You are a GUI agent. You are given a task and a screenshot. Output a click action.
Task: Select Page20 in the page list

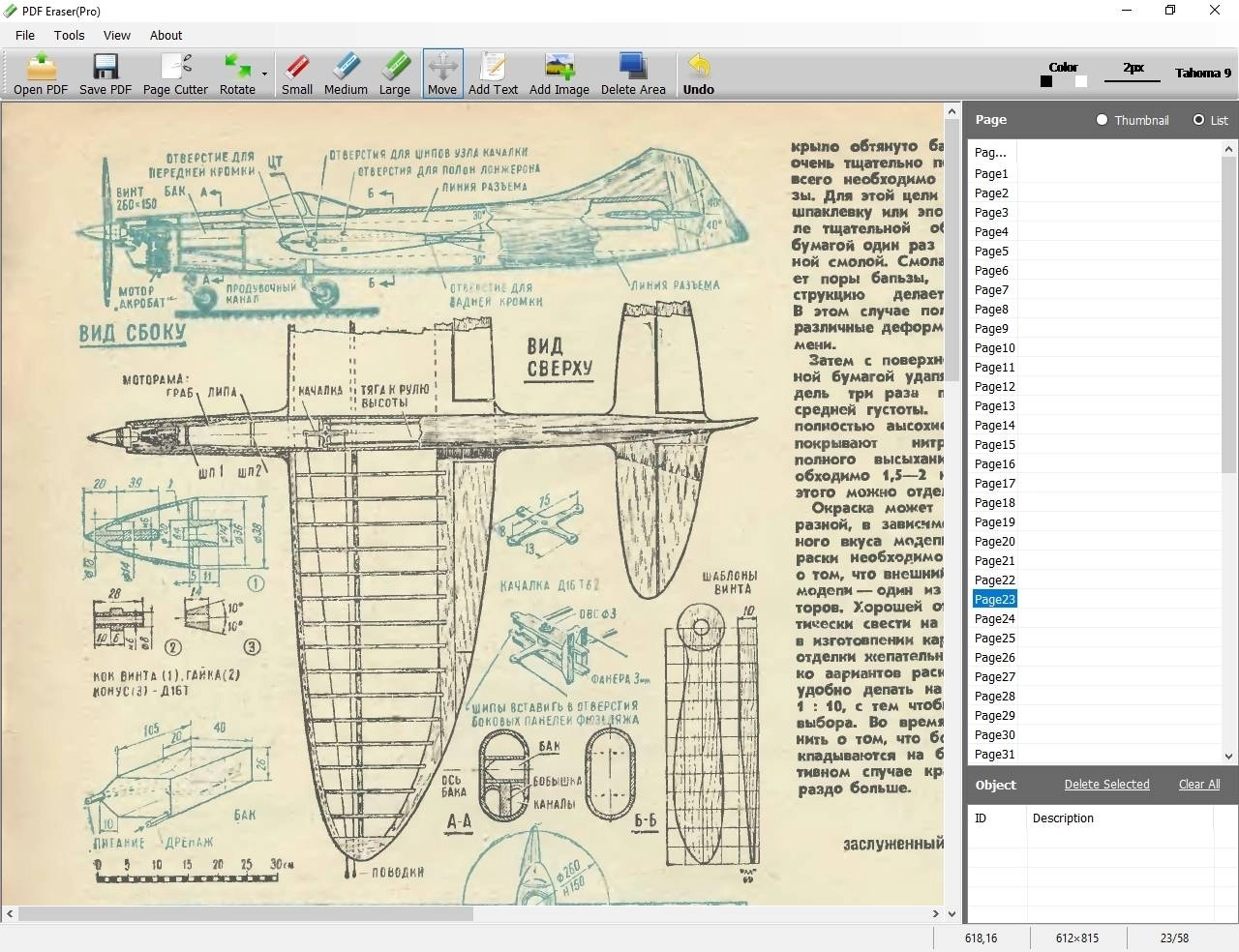[x=995, y=542]
